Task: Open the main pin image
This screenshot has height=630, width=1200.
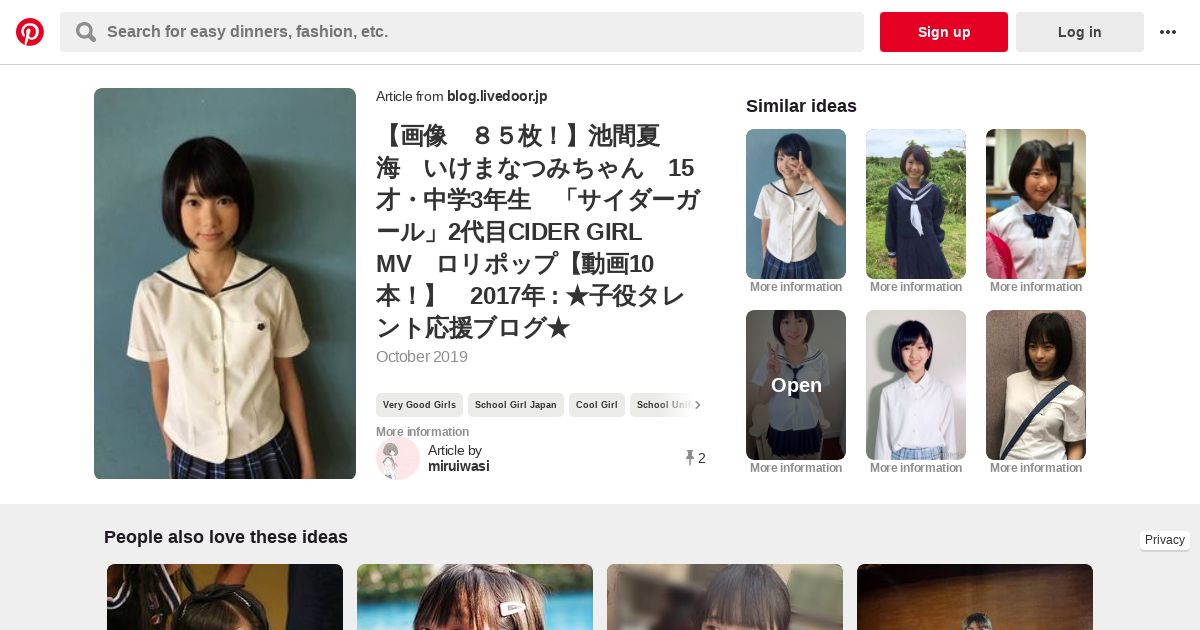Action: pos(225,284)
